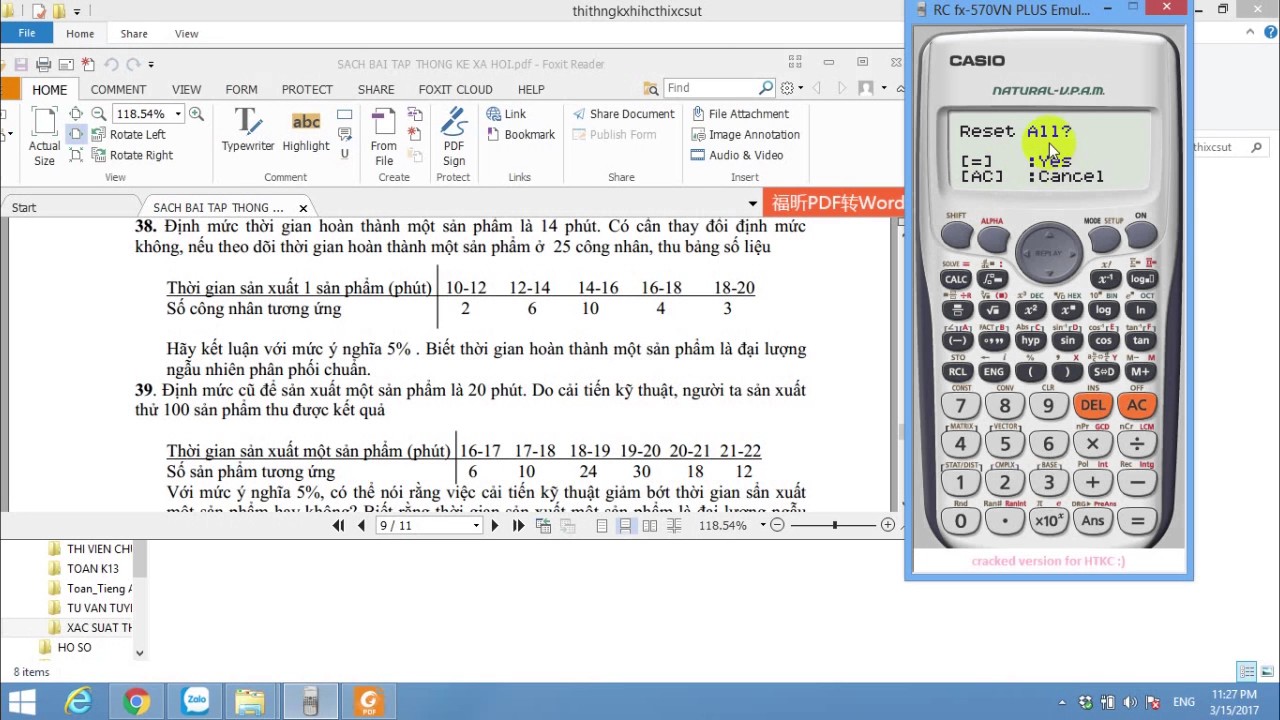Switch to the PROTECT ribbon tab

[307, 89]
